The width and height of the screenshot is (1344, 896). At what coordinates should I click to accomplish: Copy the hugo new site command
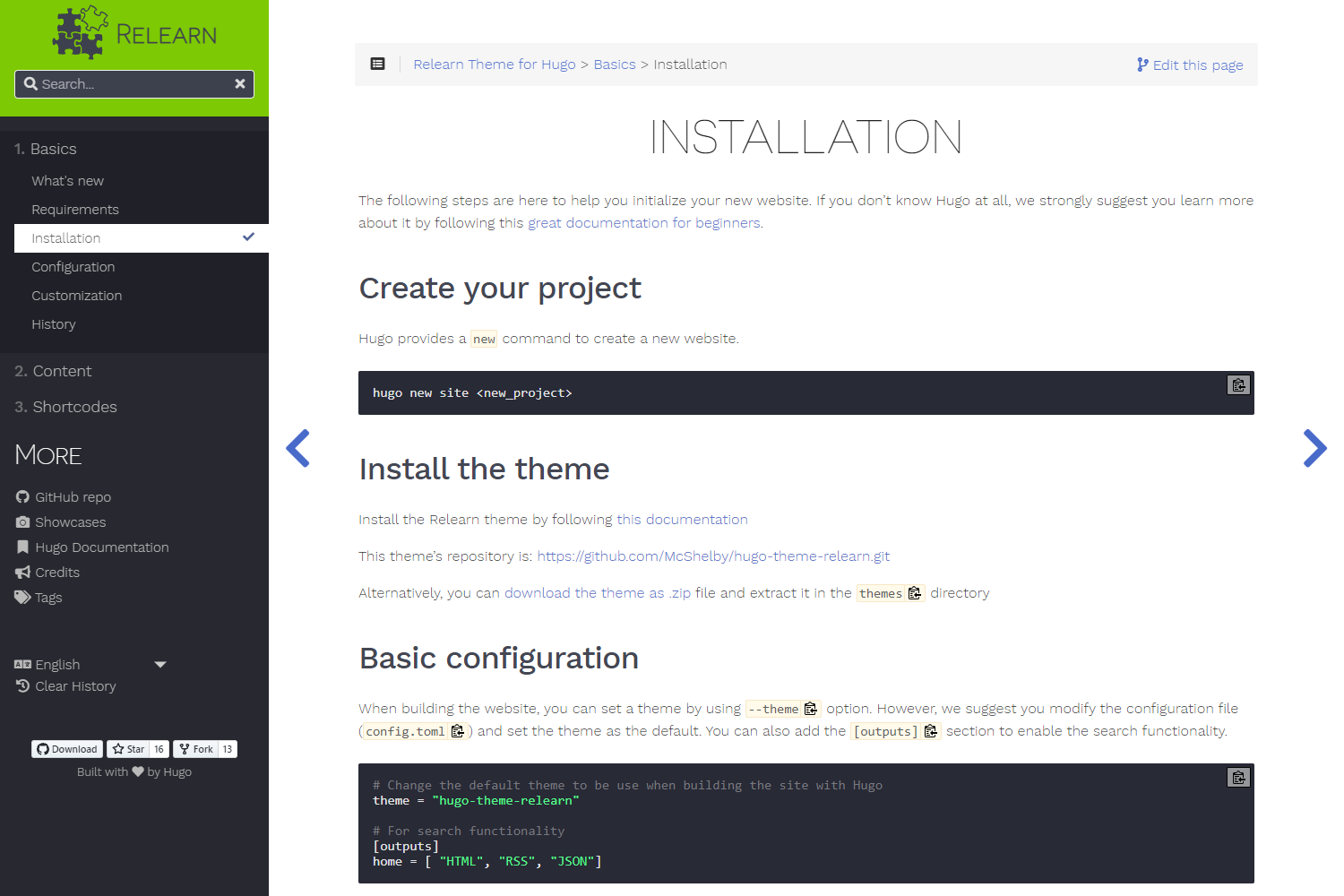[x=1238, y=385]
